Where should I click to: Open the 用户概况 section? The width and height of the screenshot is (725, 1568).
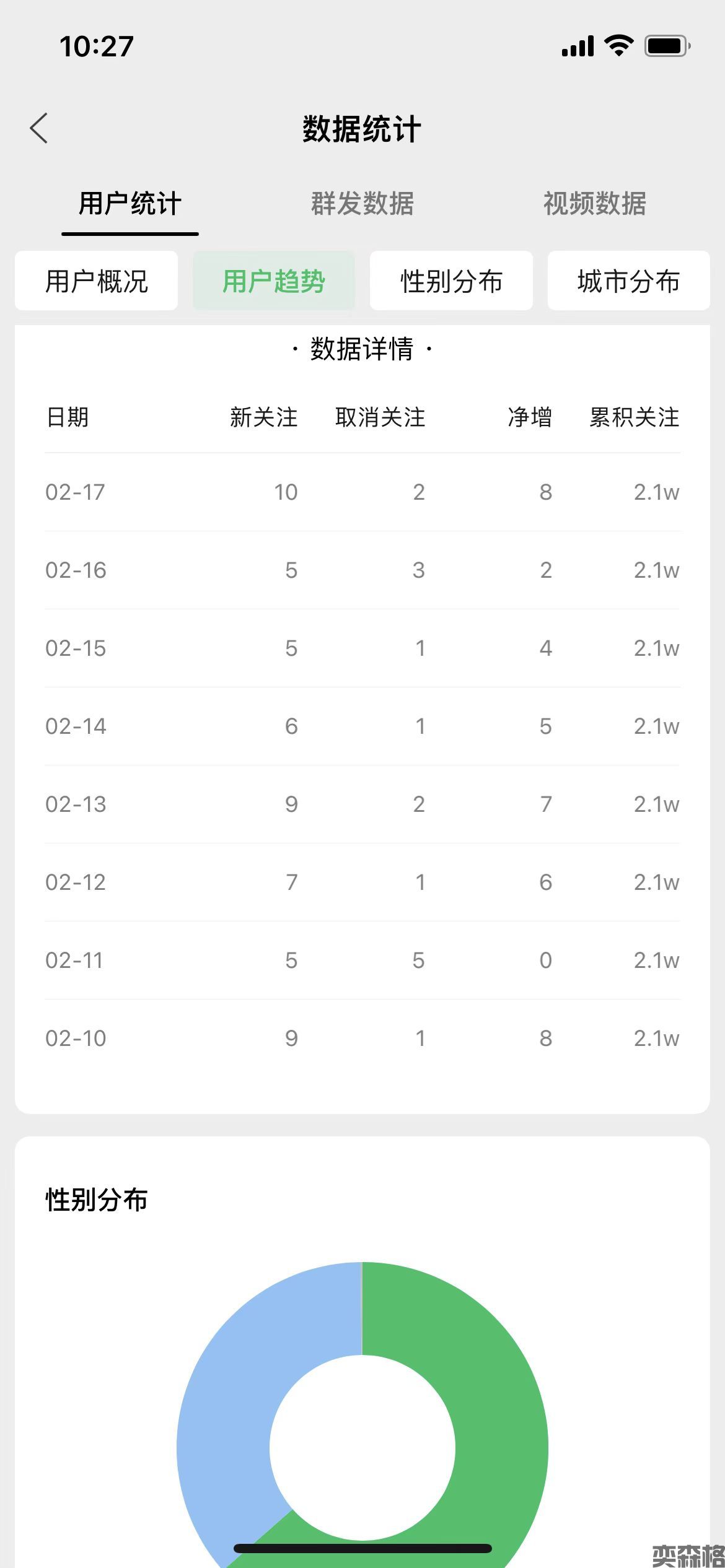[x=97, y=281]
